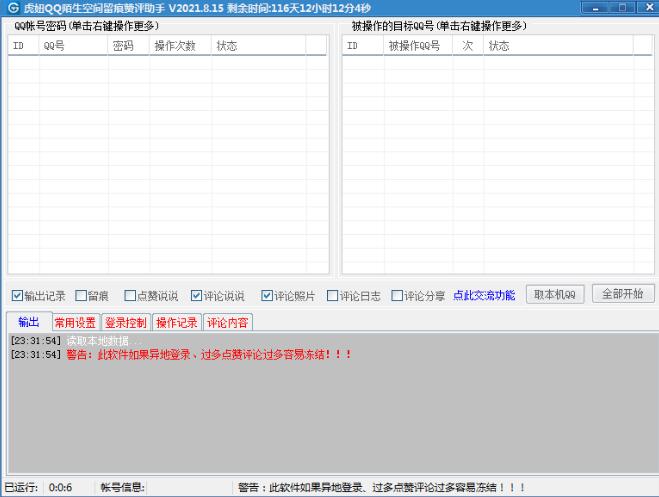Screen dimensions: 659x497
Task: Click the 次 column header in target list
Action: (468, 45)
